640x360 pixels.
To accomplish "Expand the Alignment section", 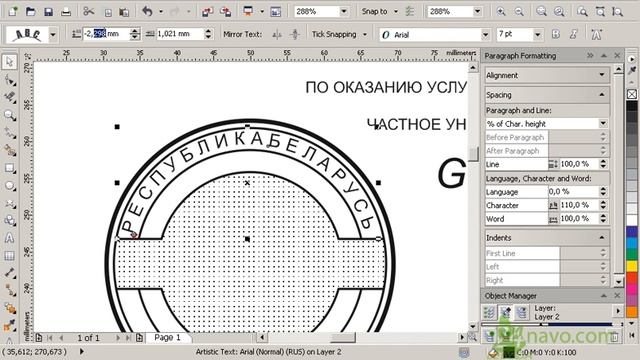I will (602, 75).
